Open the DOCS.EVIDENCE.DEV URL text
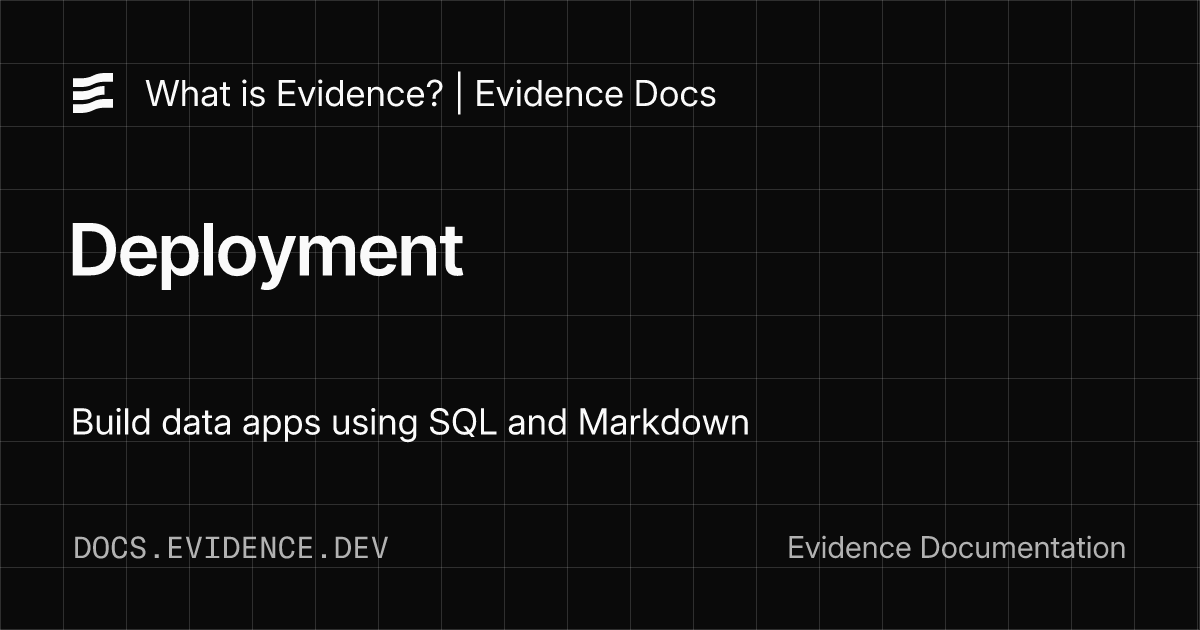 [231, 548]
